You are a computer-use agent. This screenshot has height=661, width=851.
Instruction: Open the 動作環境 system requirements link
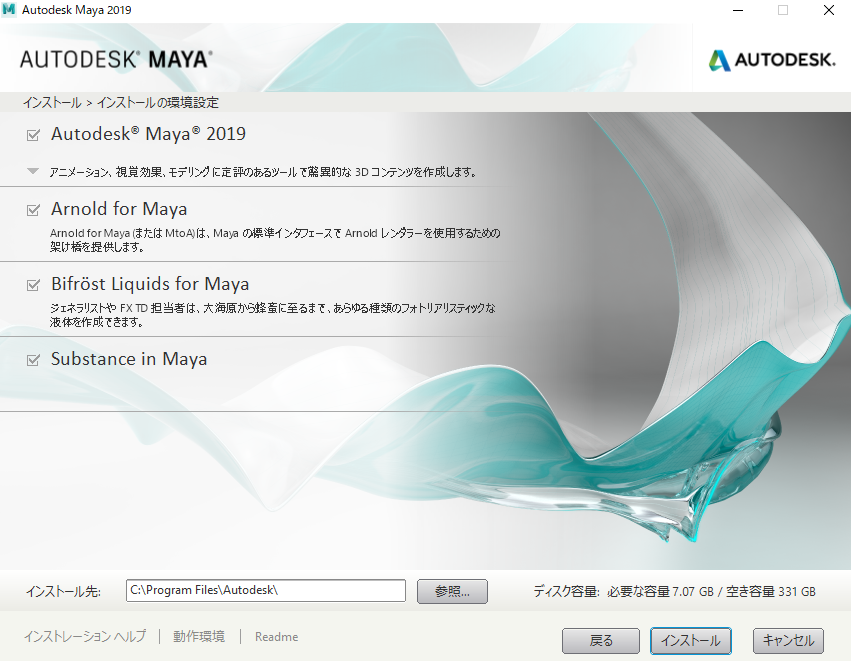199,636
